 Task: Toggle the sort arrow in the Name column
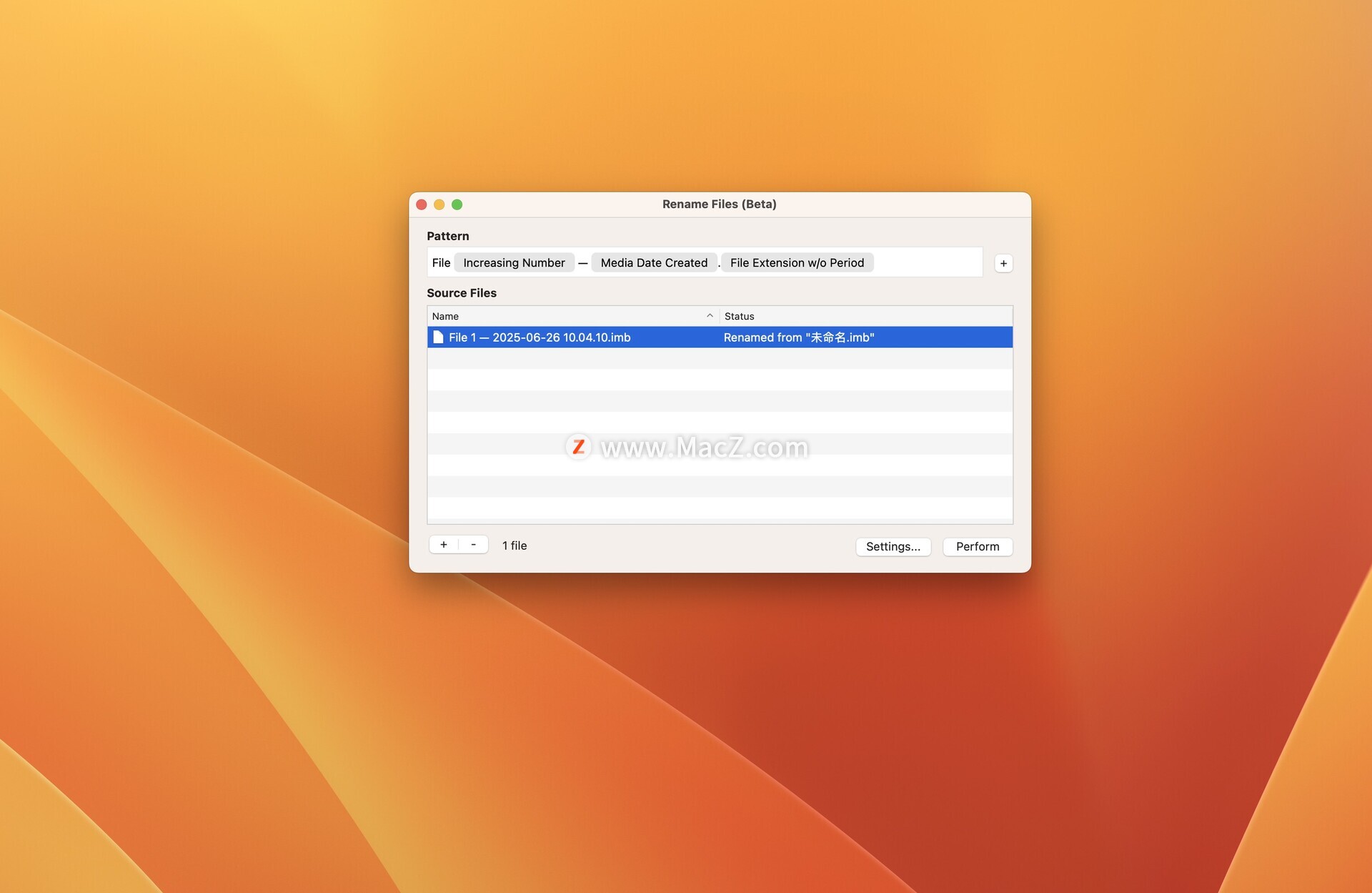pos(710,316)
